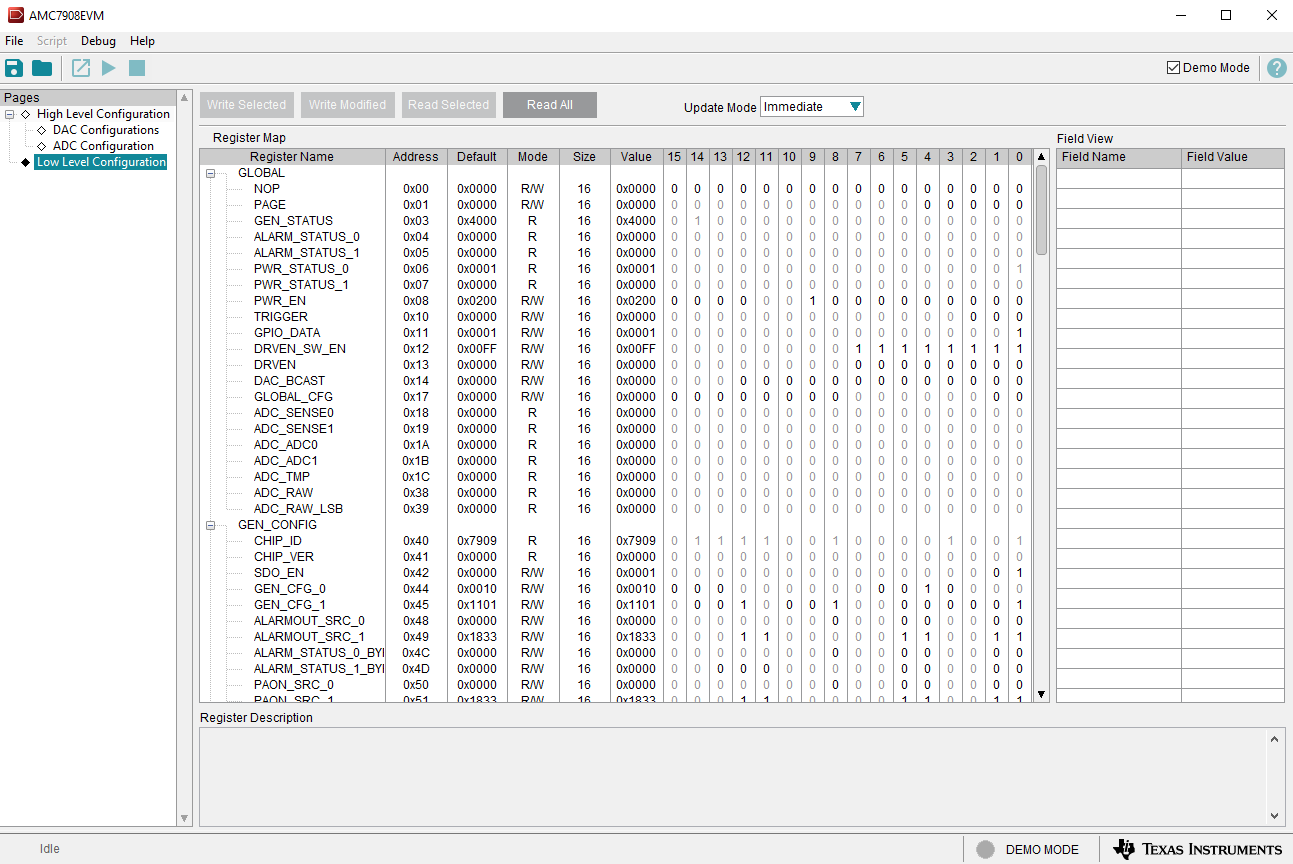Select High Level Configuration page
The image size is (1293, 864).
click(103, 114)
